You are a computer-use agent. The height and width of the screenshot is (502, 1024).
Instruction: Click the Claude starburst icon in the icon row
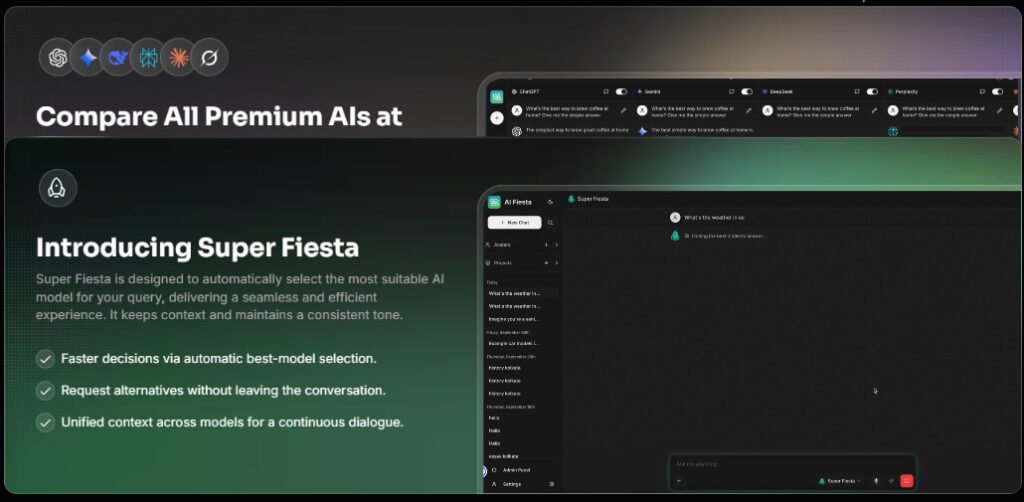coord(178,57)
